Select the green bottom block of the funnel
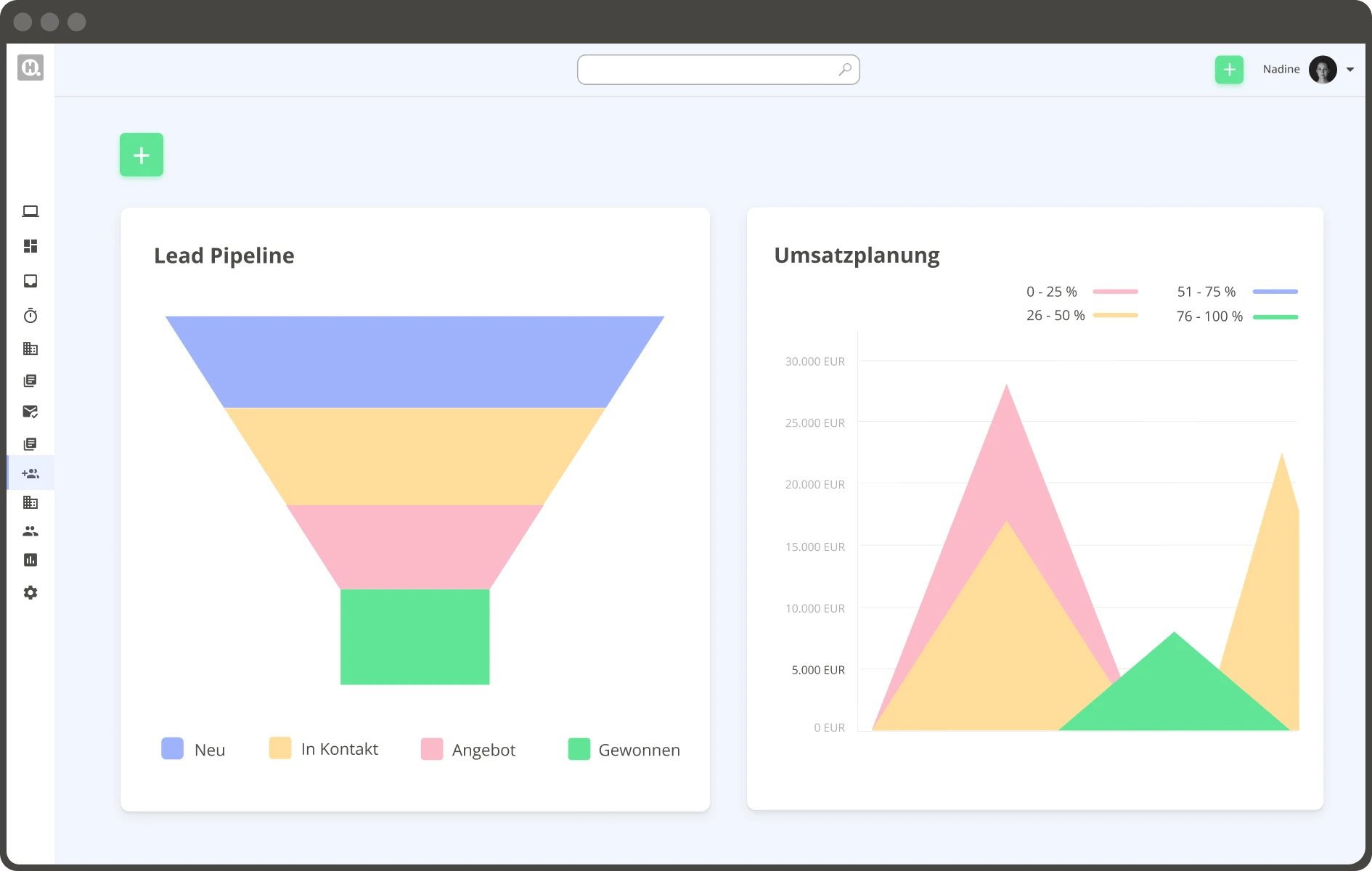Viewport: 1372px width, 871px height. pyautogui.click(x=415, y=637)
